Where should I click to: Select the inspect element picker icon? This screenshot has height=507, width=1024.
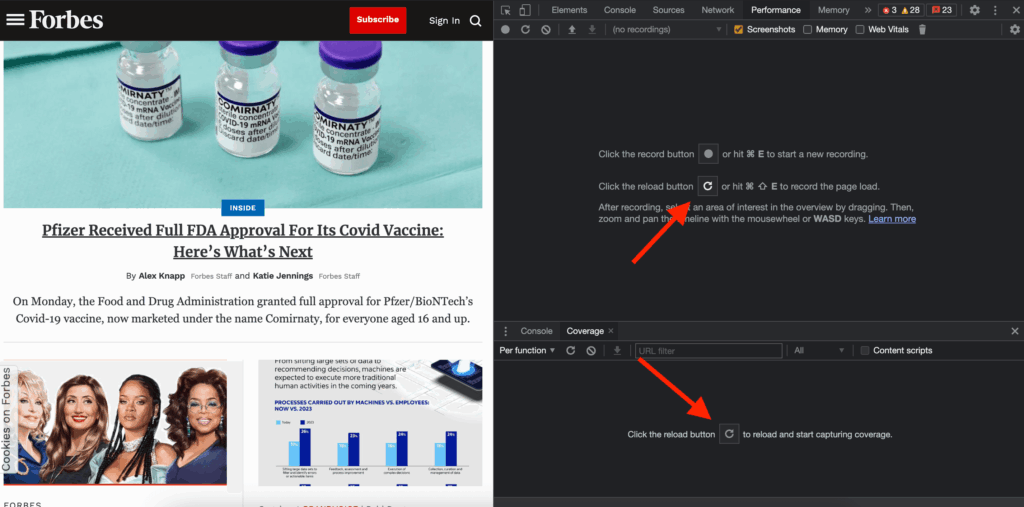(x=505, y=10)
